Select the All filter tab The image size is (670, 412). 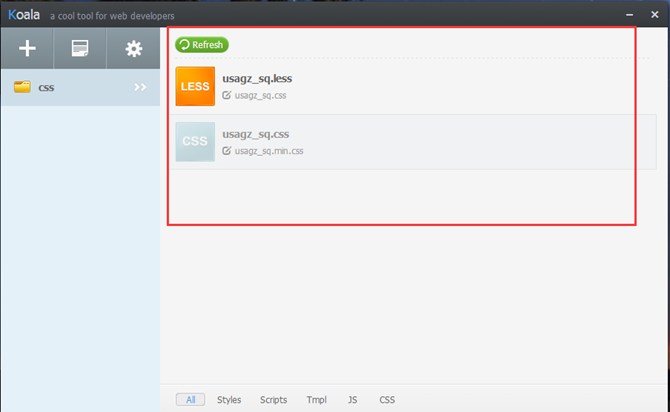tap(191, 400)
